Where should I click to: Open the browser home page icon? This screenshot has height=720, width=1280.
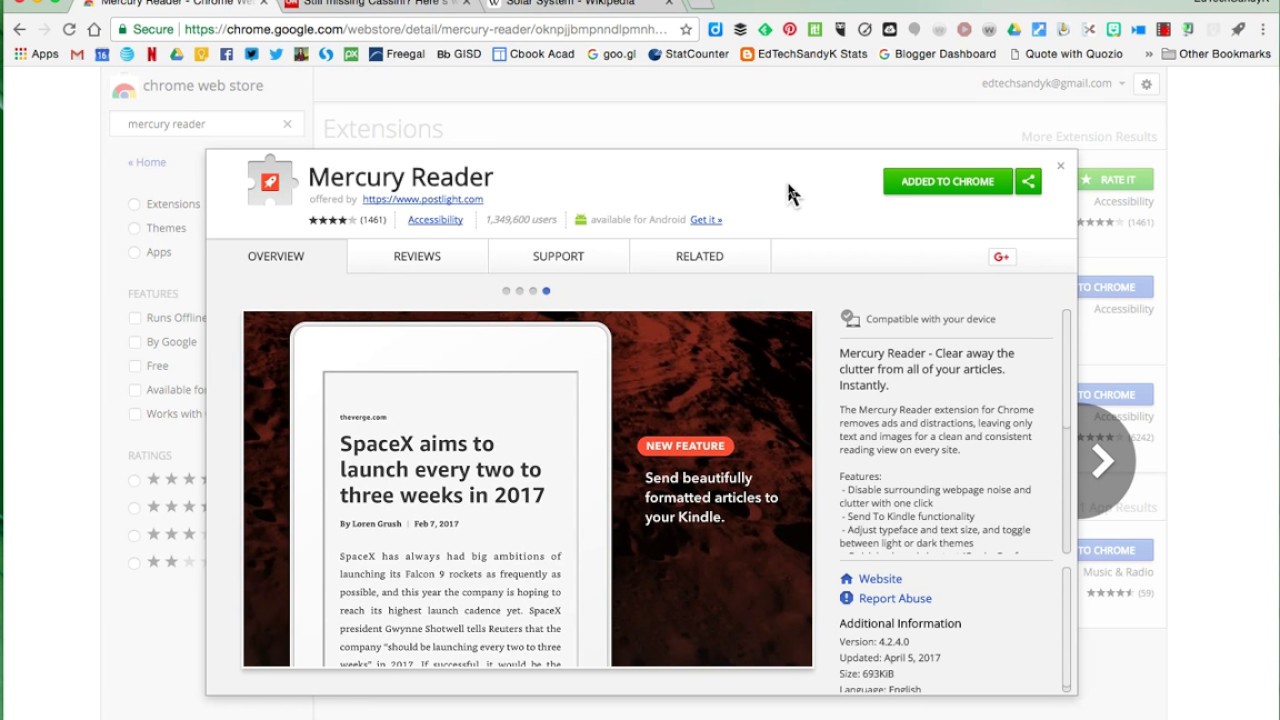coord(94,30)
